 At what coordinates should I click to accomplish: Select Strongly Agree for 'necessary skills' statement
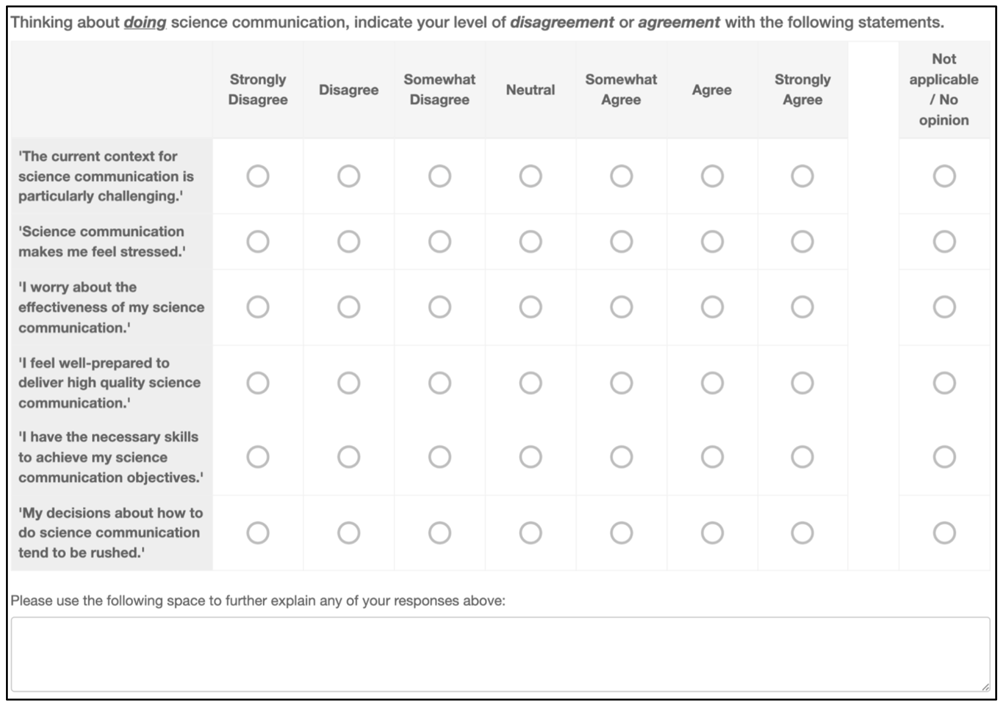click(802, 457)
